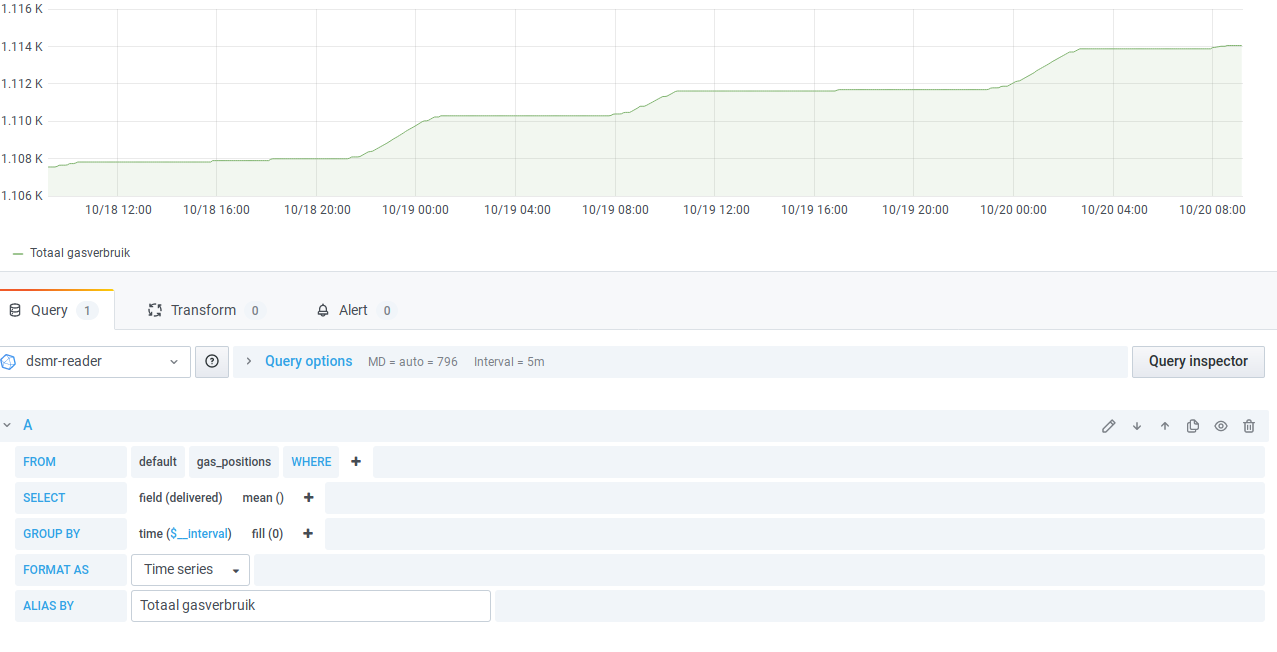Viewport: 1277px width, 652px height.
Task: Add a WHERE condition with plus icon
Action: [x=355, y=461]
